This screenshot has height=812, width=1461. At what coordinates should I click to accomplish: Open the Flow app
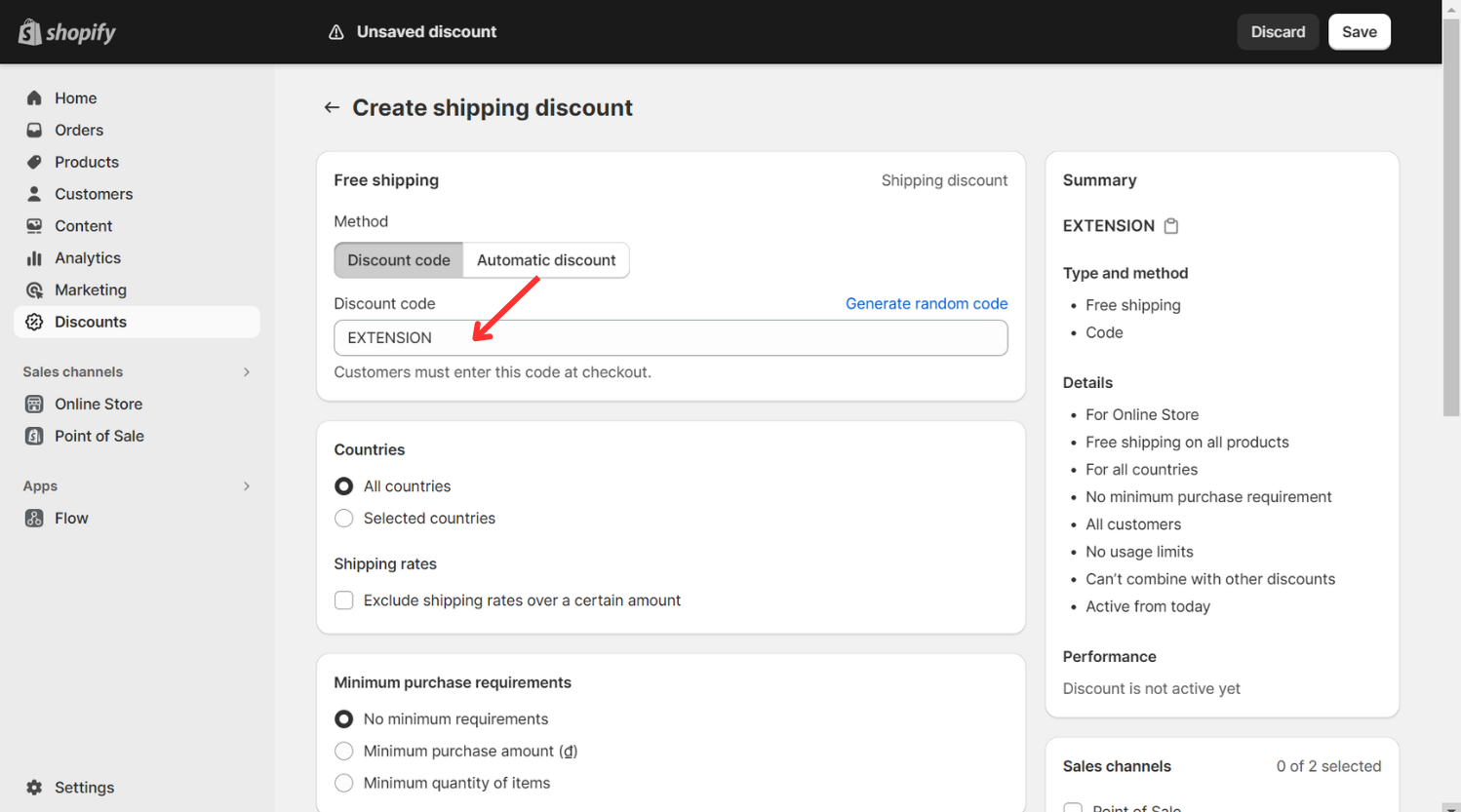pyautogui.click(x=137, y=518)
